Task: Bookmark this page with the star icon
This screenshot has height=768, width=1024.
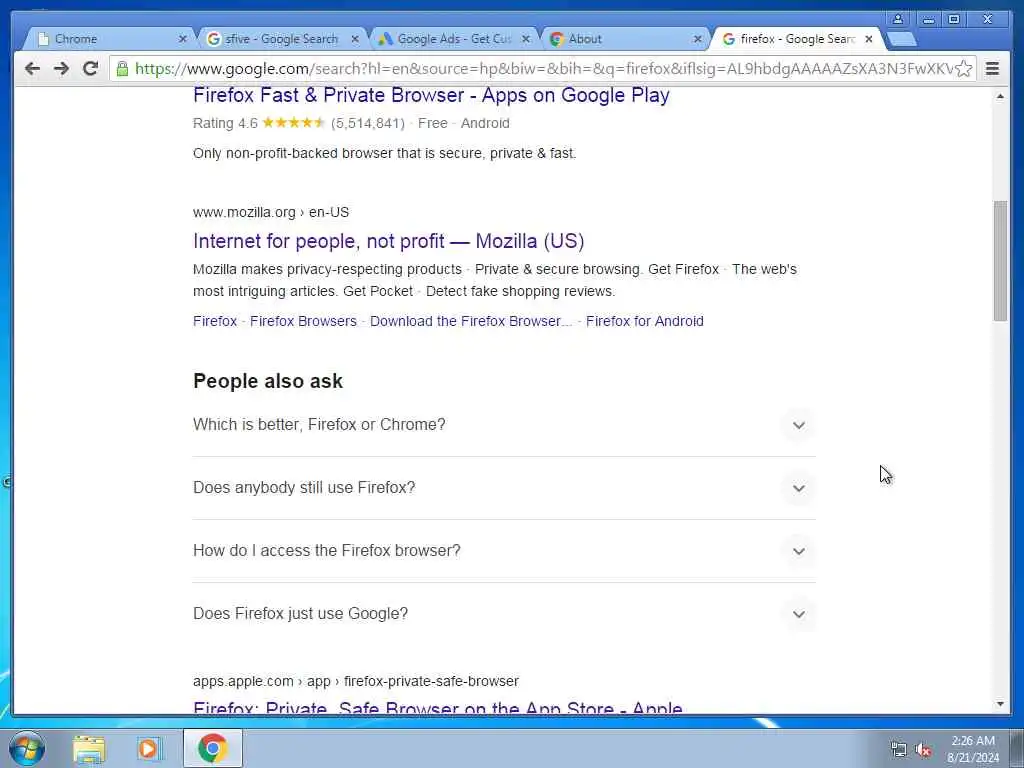Action: tap(963, 69)
